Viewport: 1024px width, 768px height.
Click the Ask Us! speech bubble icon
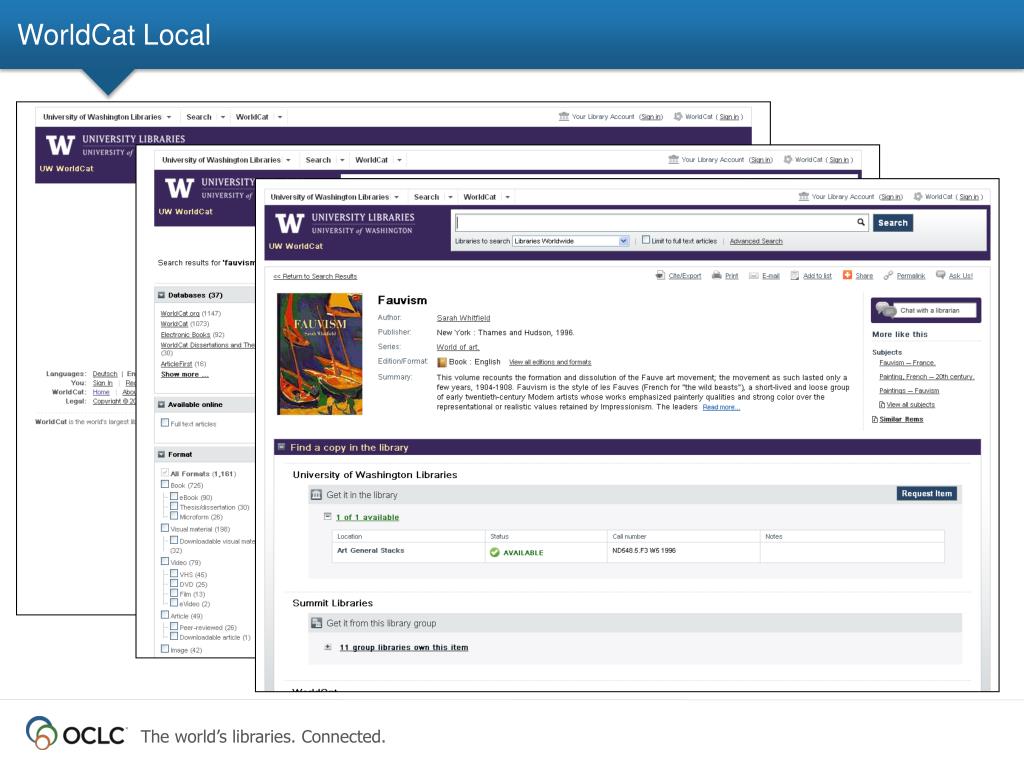click(x=940, y=275)
